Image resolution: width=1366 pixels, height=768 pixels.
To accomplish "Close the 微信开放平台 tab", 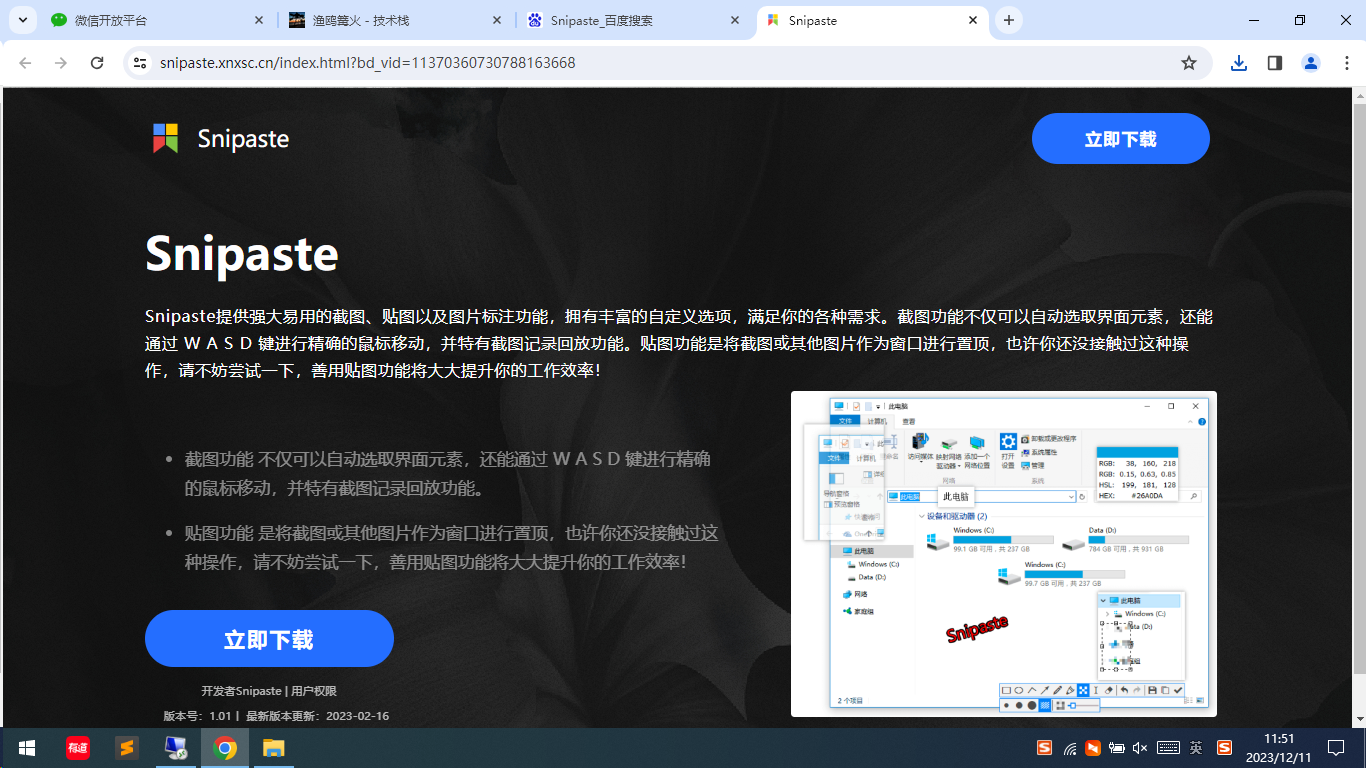I will (x=260, y=20).
